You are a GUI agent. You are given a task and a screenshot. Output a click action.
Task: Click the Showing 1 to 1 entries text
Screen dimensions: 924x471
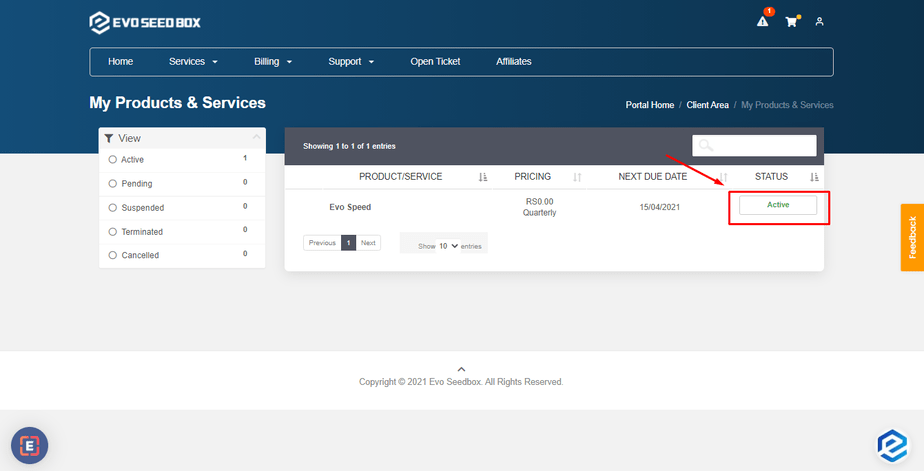[x=349, y=146]
